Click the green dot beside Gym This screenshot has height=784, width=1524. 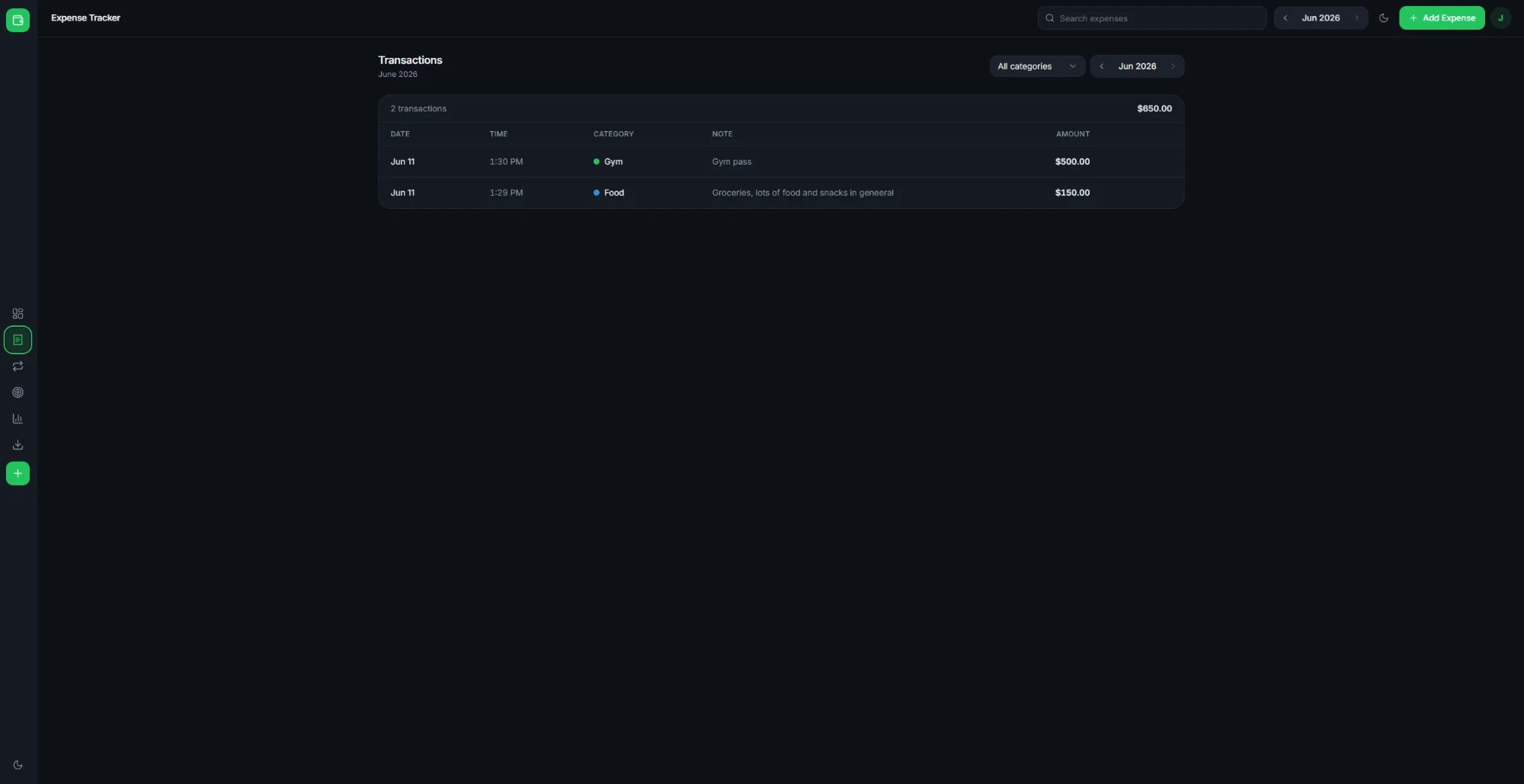[x=596, y=162]
